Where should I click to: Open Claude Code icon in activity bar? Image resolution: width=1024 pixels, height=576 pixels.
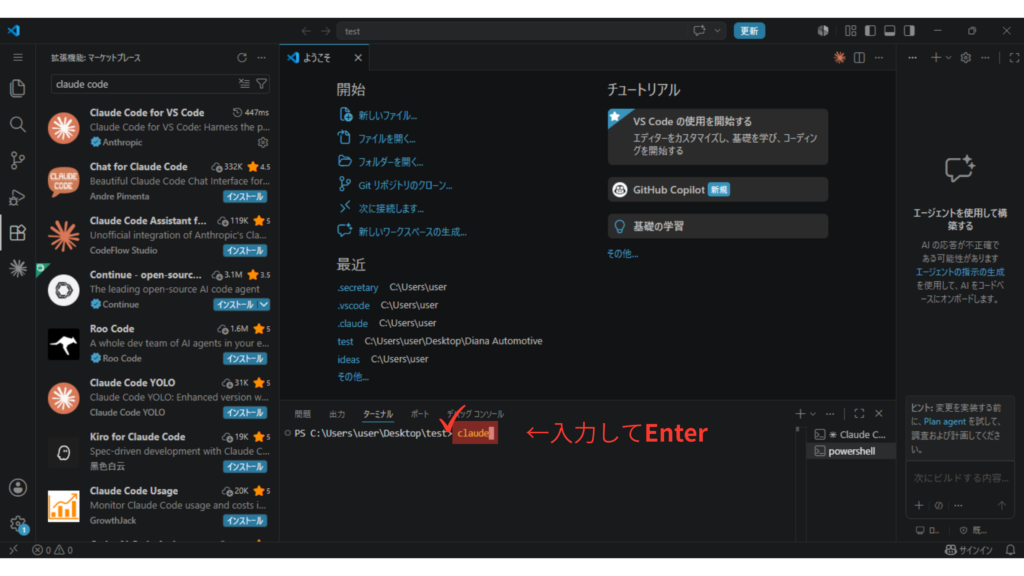click(x=18, y=268)
